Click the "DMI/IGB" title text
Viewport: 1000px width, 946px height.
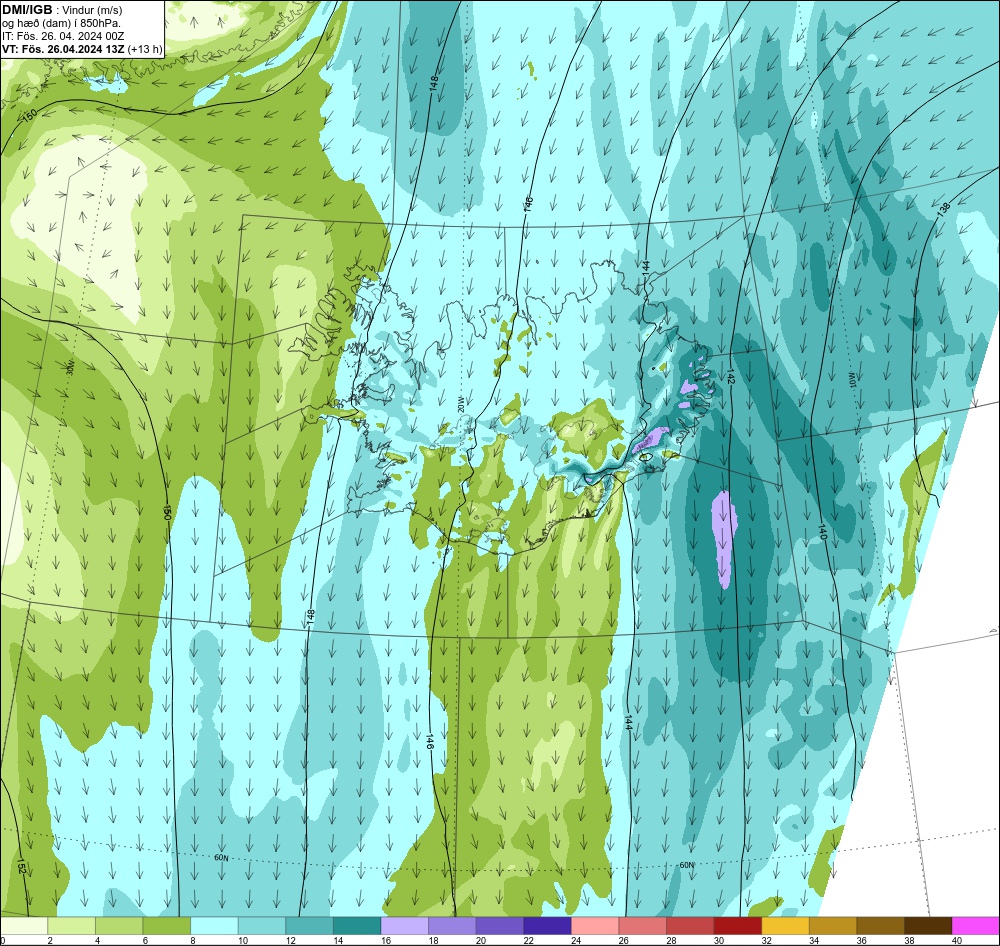click(x=27, y=10)
